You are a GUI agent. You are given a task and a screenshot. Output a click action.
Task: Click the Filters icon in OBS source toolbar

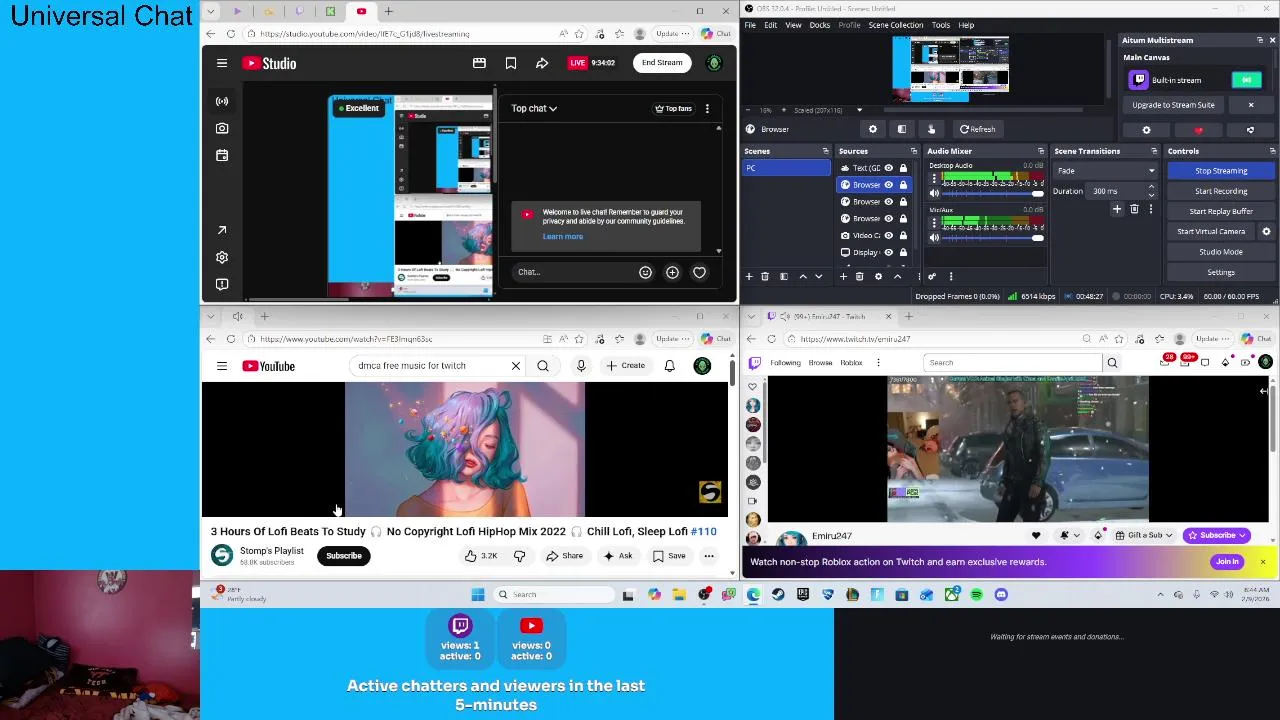pyautogui.click(x=902, y=129)
